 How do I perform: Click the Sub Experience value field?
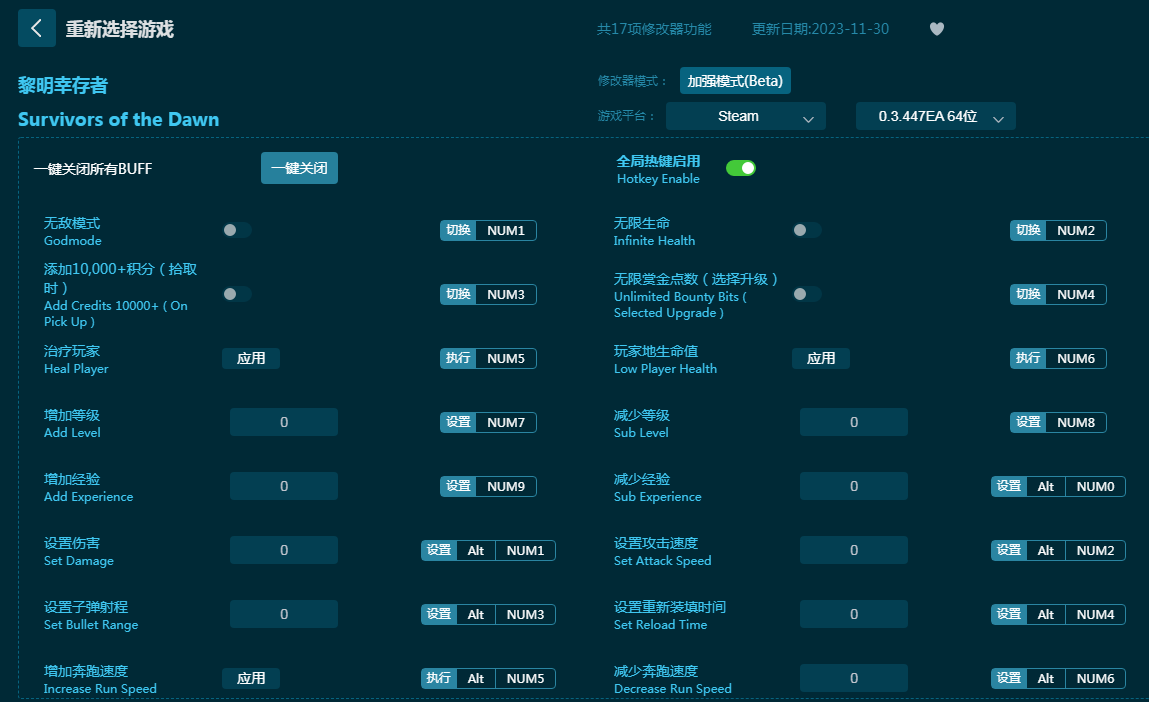click(854, 486)
